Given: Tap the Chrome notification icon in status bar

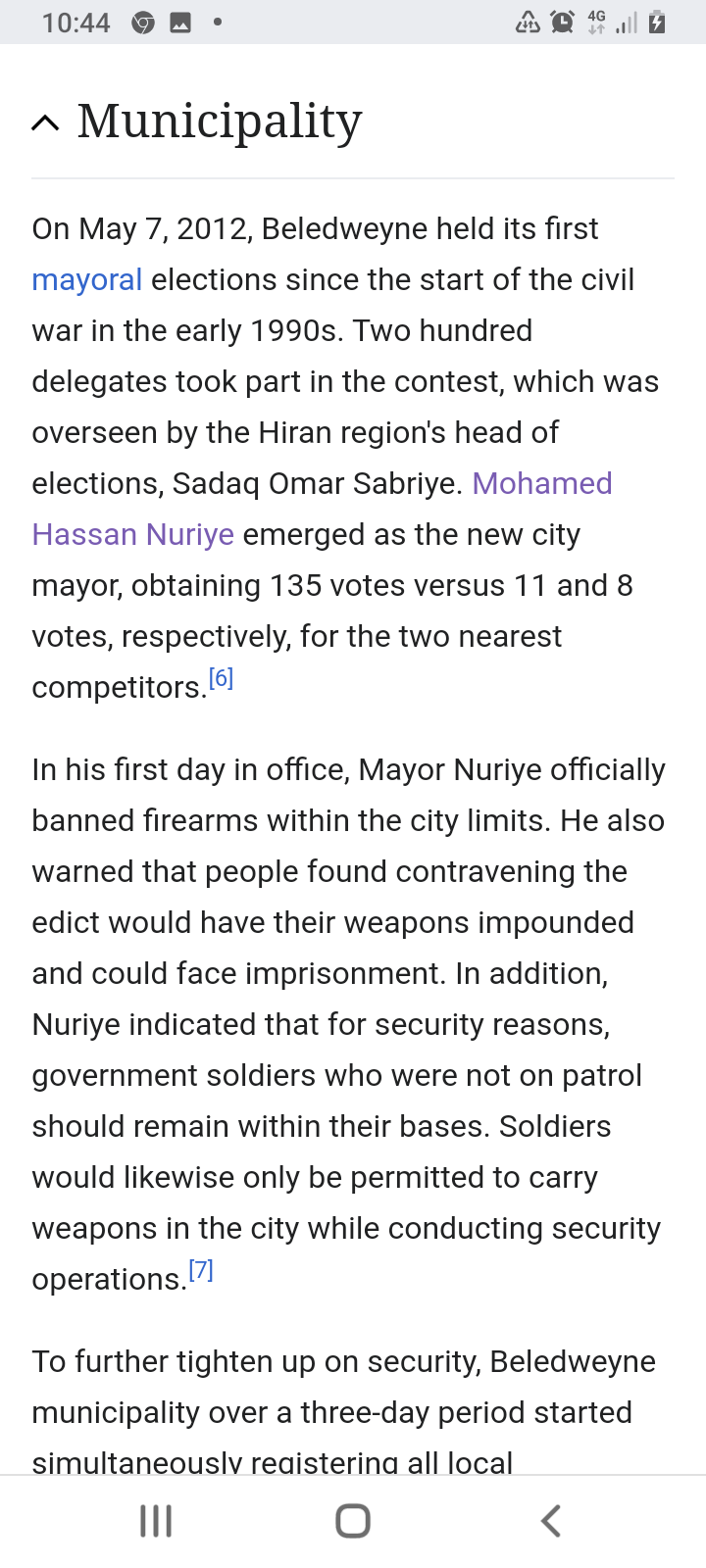Looking at the screenshot, I should [x=143, y=23].
